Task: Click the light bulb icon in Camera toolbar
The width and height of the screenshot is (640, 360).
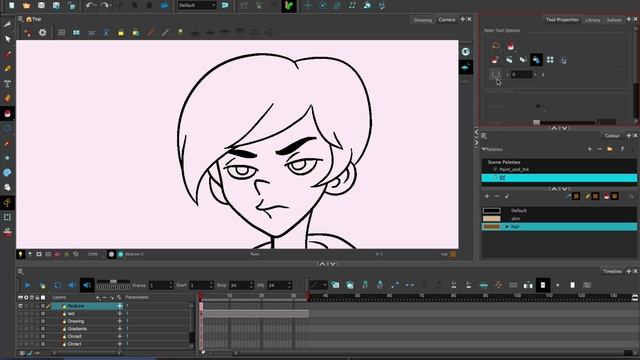Action: pos(180,32)
